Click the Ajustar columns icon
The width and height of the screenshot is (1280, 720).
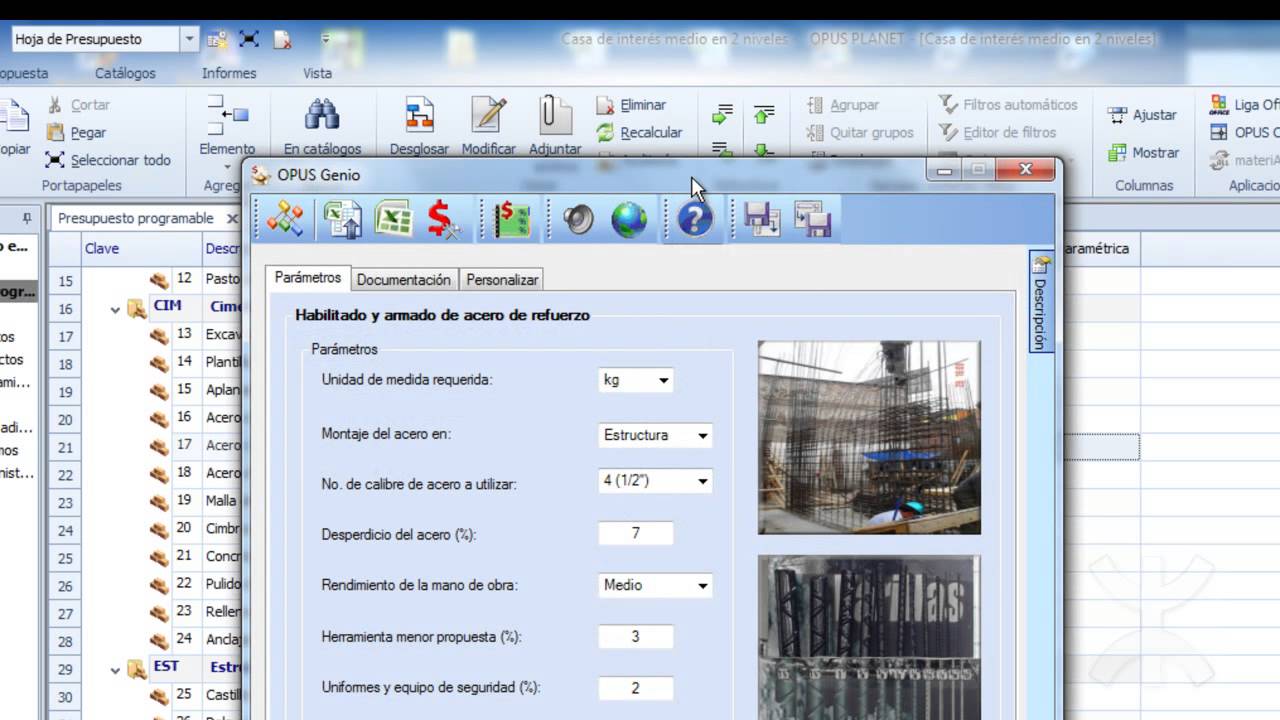click(x=1142, y=115)
